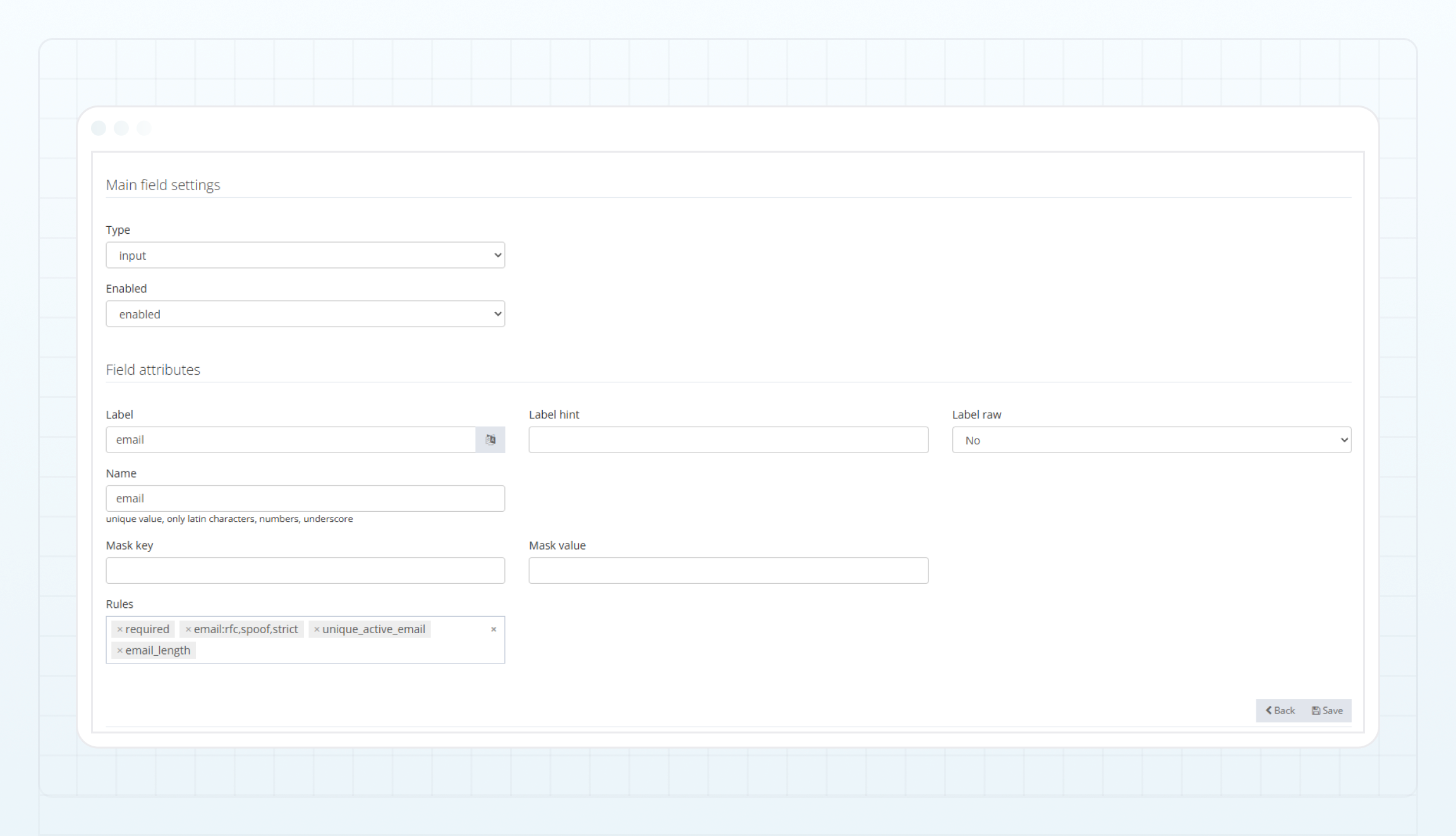
Task: Focus the empty Label hint input
Action: 728,440
